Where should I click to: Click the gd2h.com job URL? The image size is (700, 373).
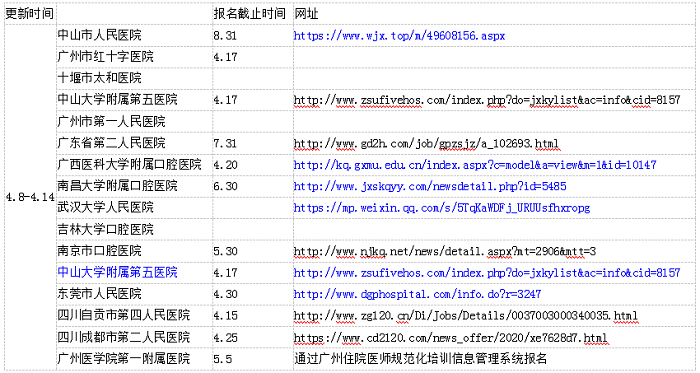(426, 144)
